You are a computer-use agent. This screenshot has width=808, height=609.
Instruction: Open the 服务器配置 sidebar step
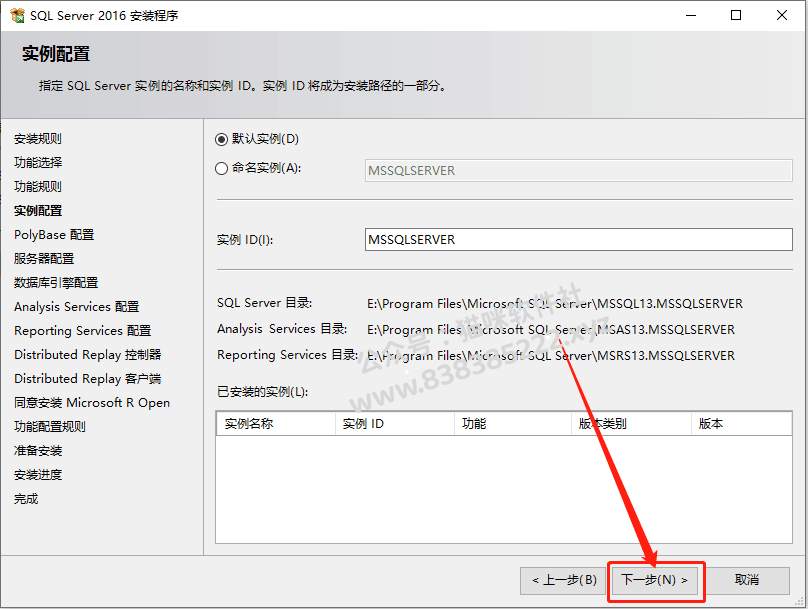click(44, 259)
